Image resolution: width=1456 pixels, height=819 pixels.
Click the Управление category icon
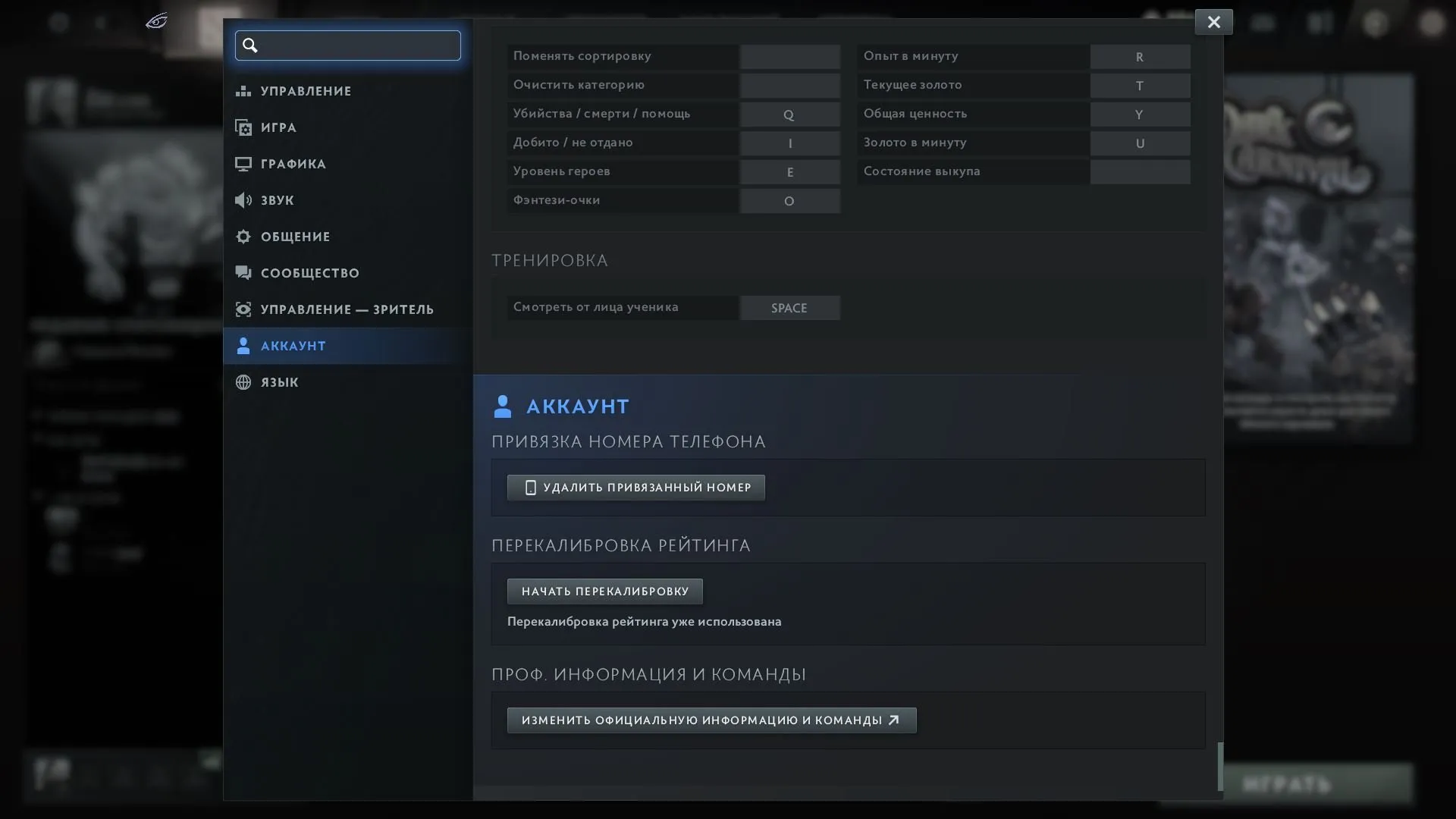coord(243,91)
